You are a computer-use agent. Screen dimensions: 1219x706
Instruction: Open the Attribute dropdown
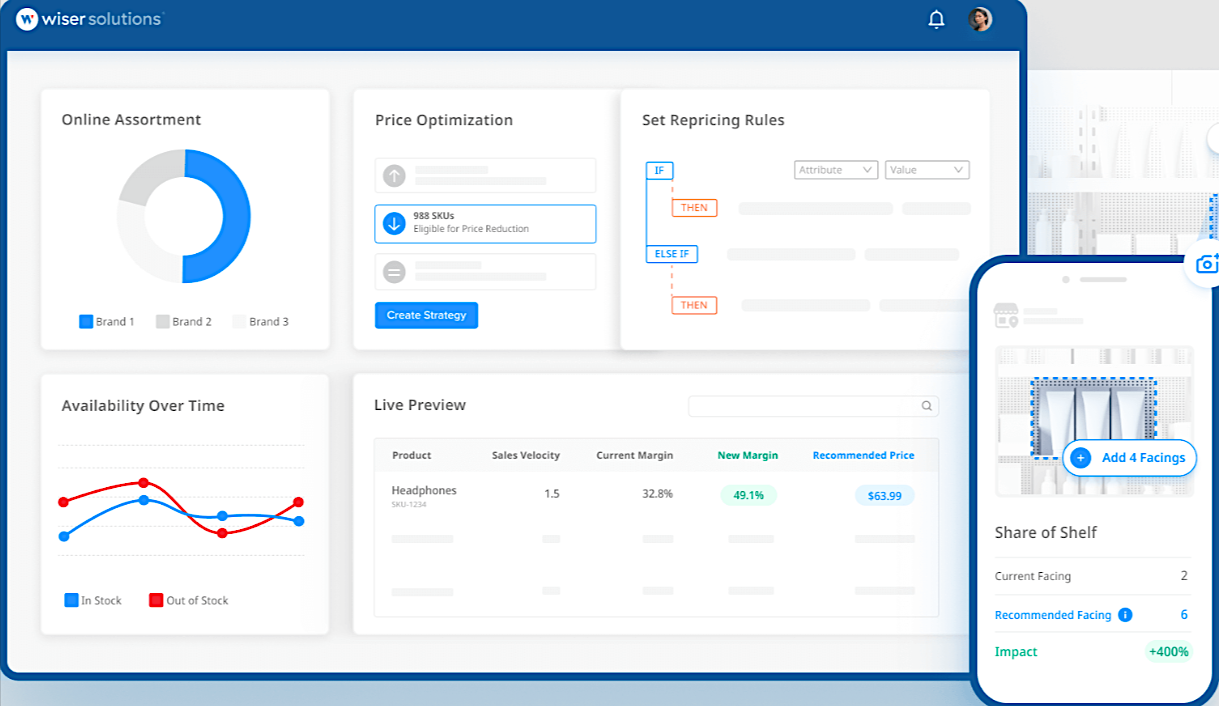click(836, 170)
